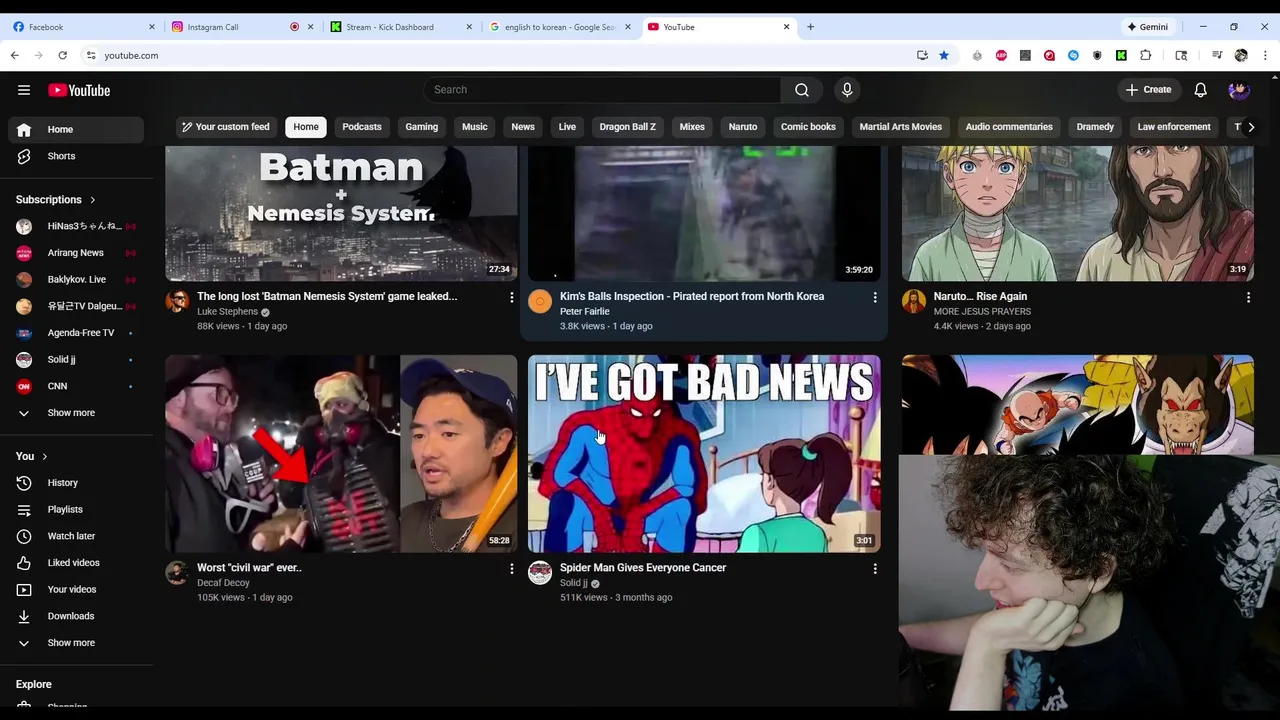Select the Martial Arts Movies chip
Image resolution: width=1280 pixels, height=720 pixels.
coord(901,127)
